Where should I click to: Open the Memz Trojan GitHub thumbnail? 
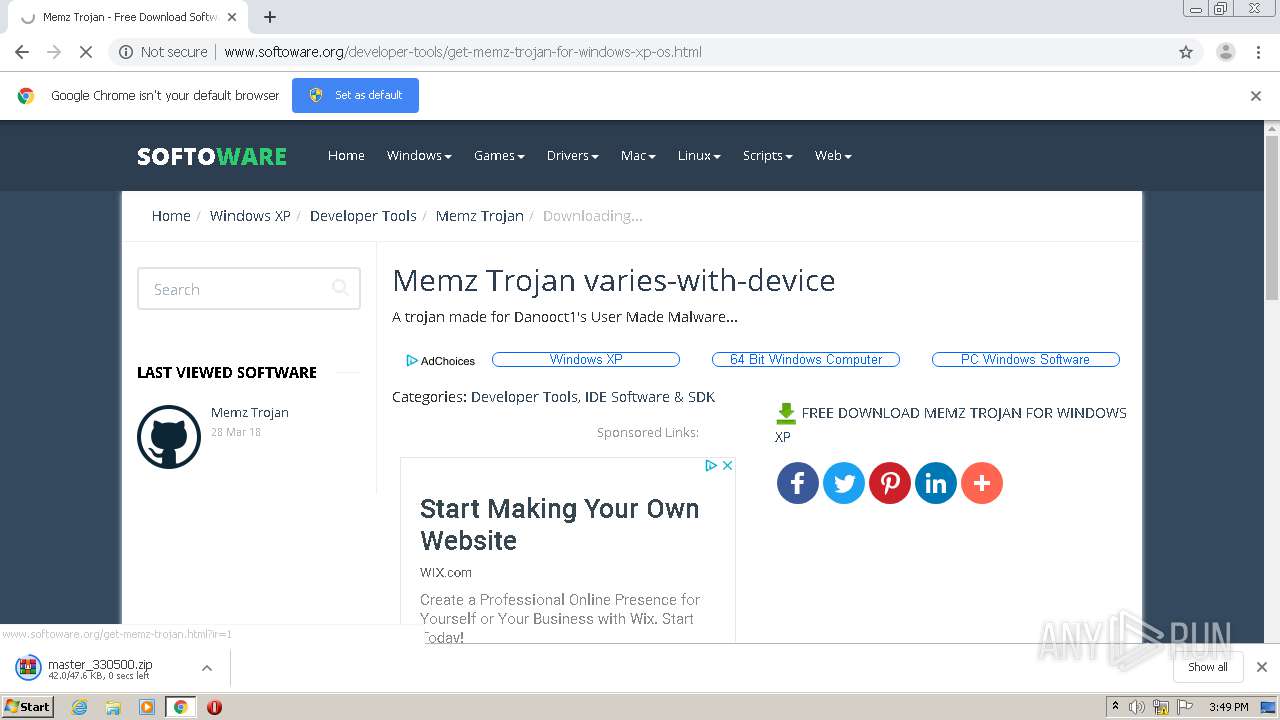click(x=169, y=436)
